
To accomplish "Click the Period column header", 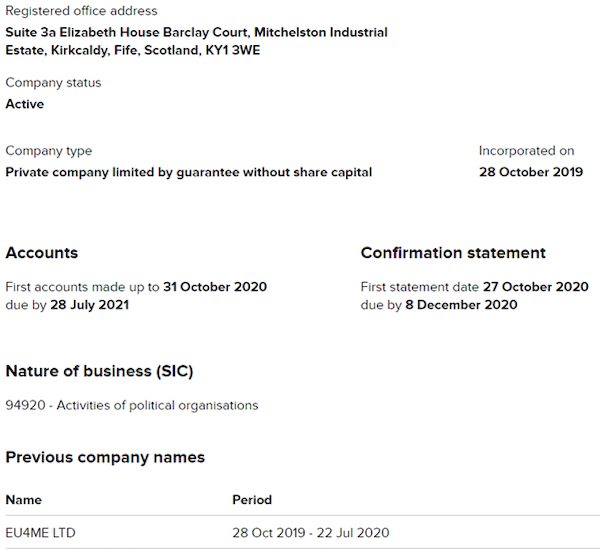I will tap(251, 500).
